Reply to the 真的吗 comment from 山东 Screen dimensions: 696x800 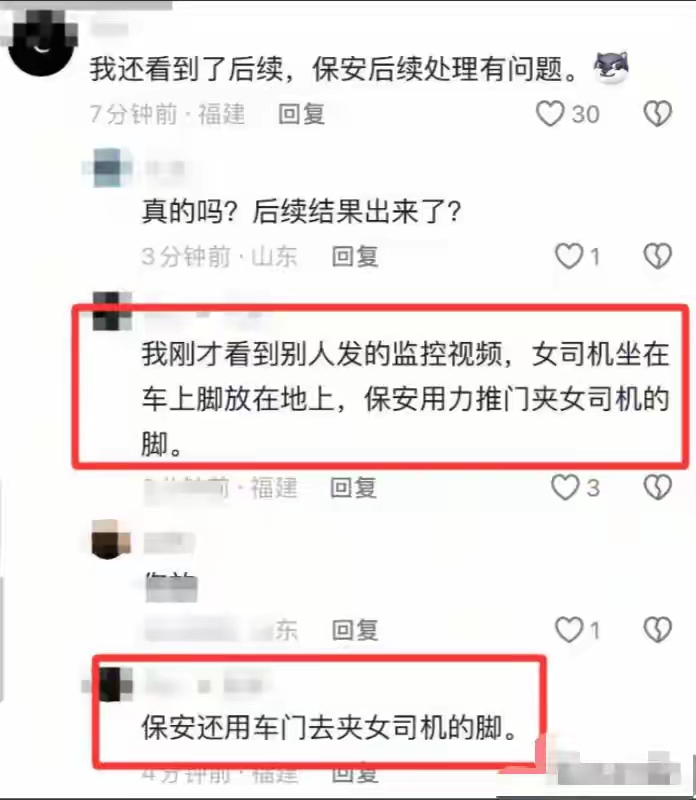(x=355, y=256)
